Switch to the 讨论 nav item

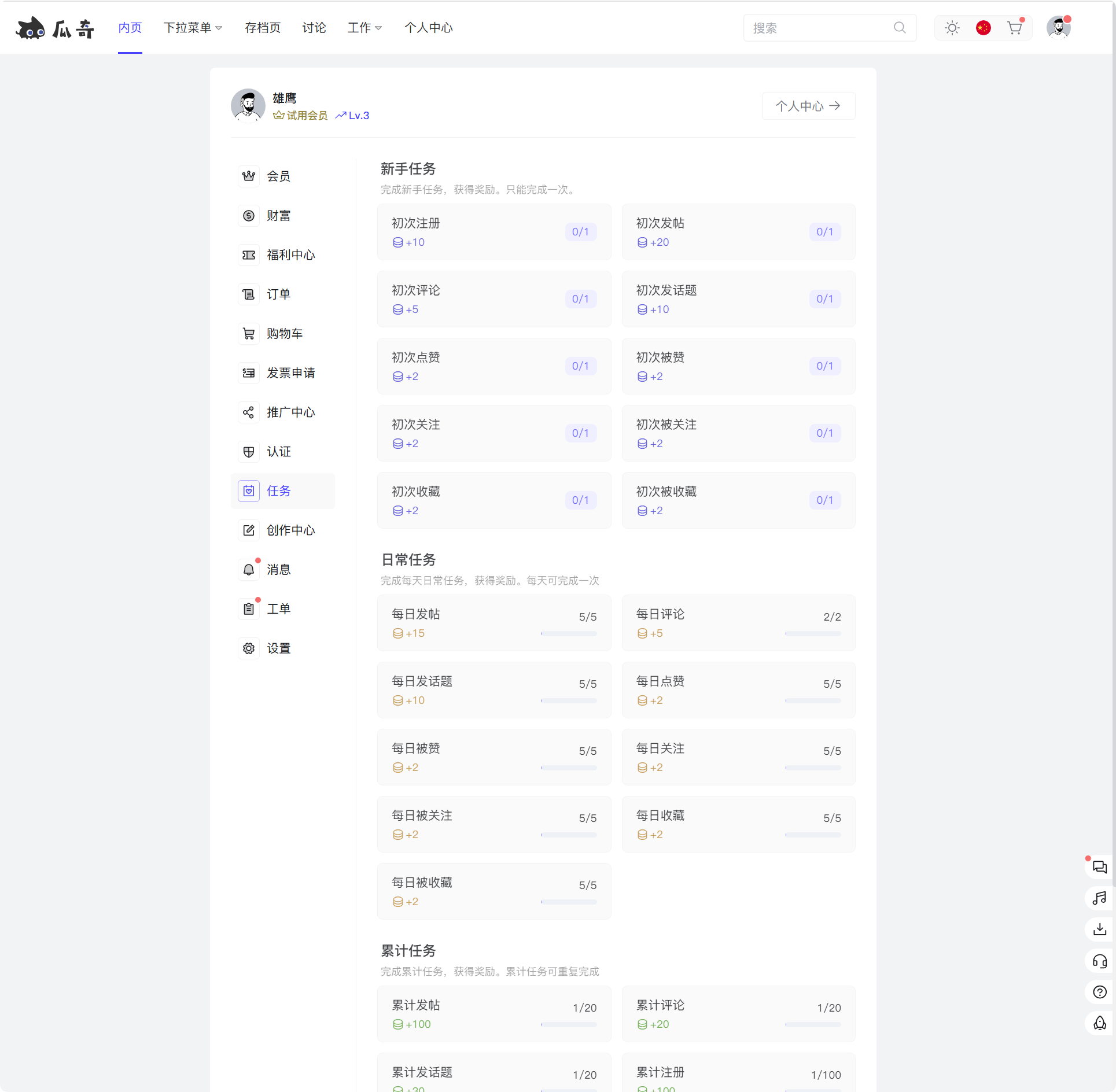314,27
